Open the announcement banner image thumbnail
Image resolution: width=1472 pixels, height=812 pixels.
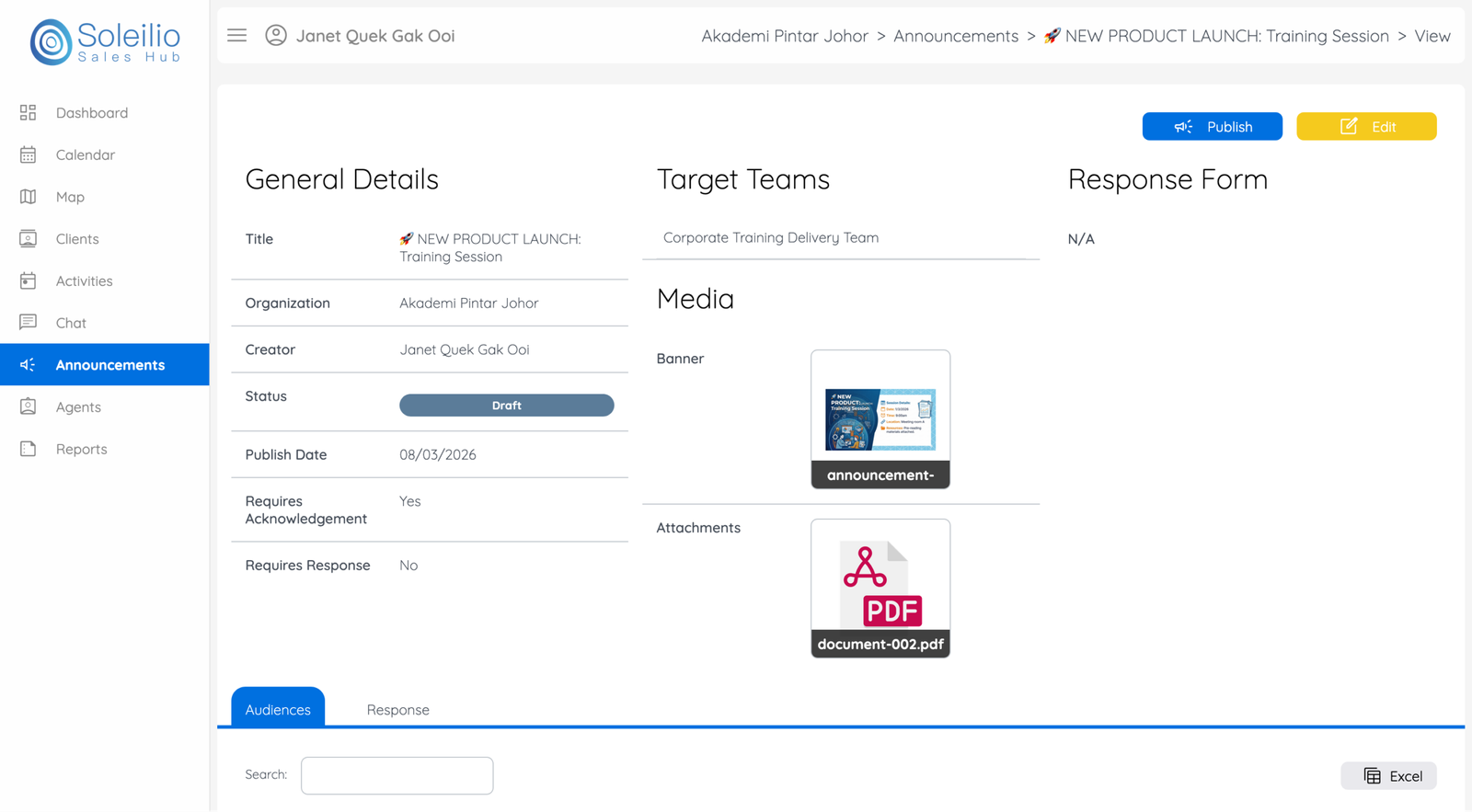tap(880, 419)
